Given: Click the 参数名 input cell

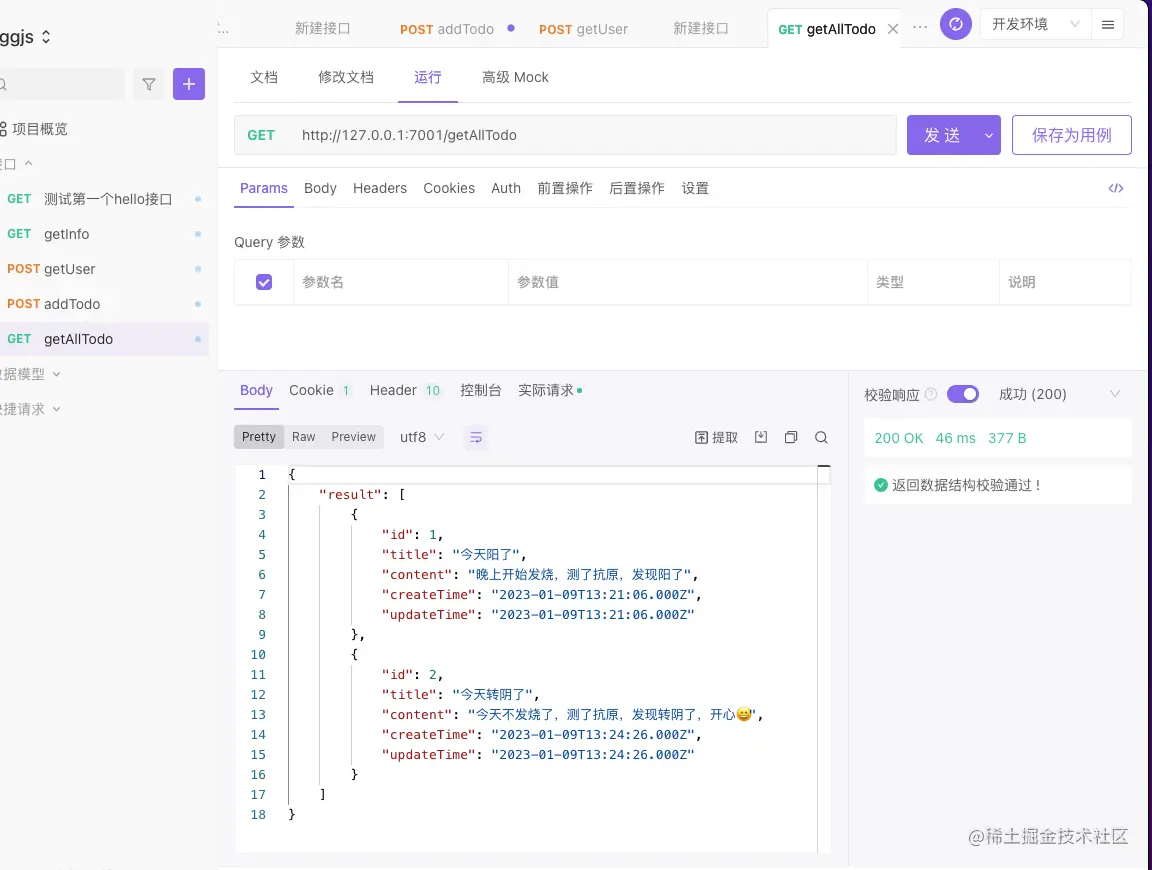Looking at the screenshot, I should click(x=400, y=282).
